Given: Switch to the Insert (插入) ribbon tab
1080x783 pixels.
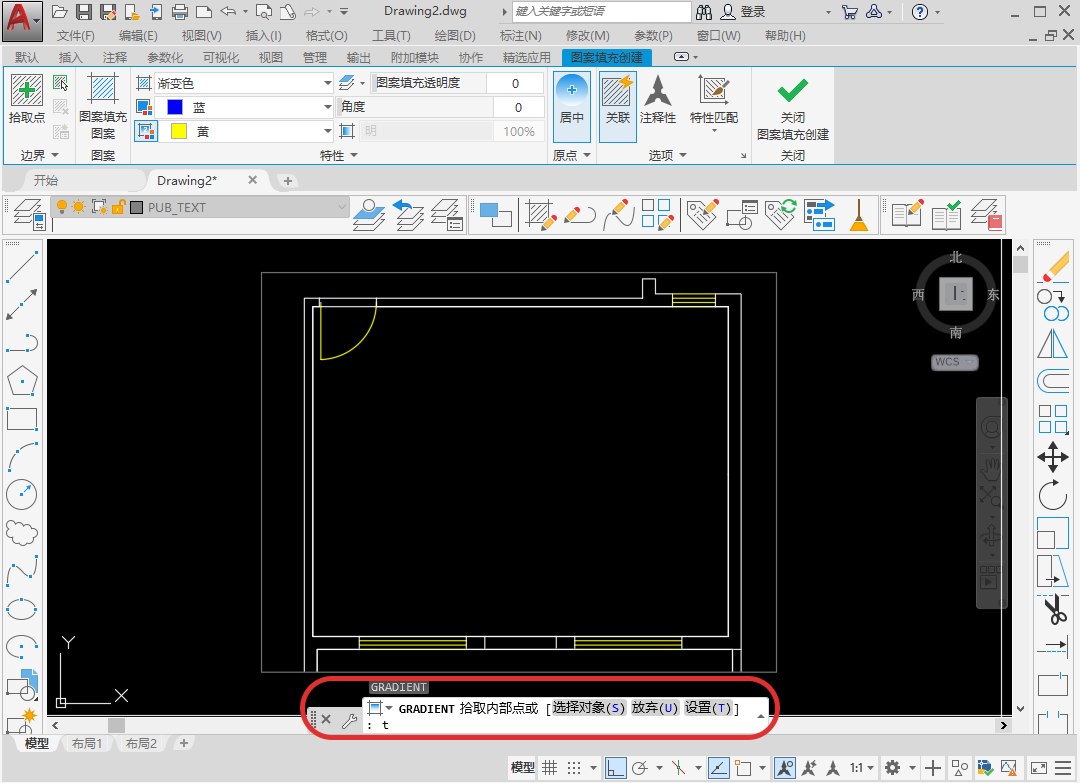Looking at the screenshot, I should coord(70,58).
